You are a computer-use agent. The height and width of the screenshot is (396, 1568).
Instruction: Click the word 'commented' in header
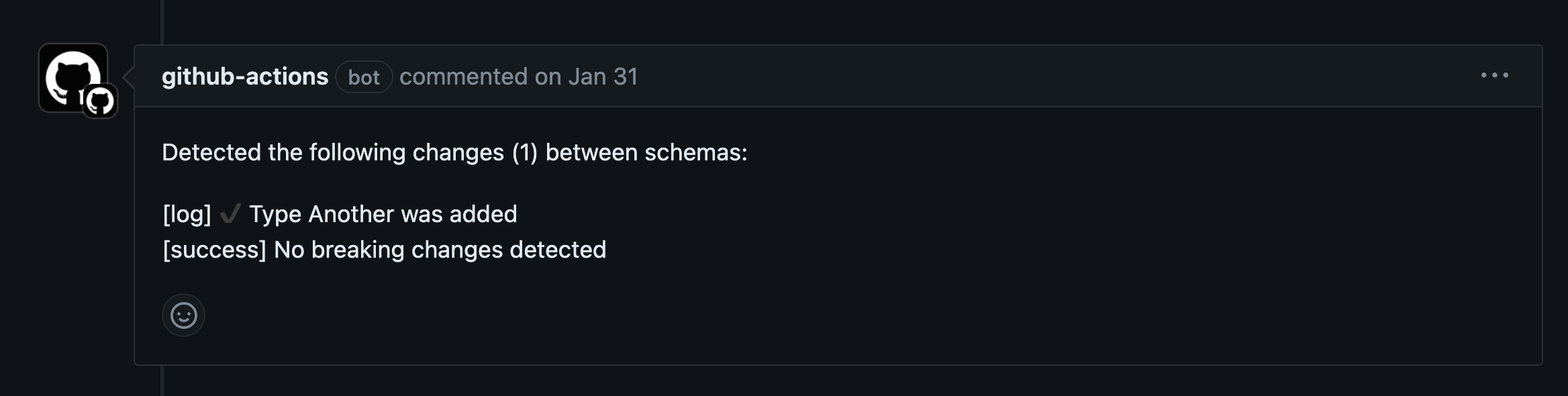point(463,77)
